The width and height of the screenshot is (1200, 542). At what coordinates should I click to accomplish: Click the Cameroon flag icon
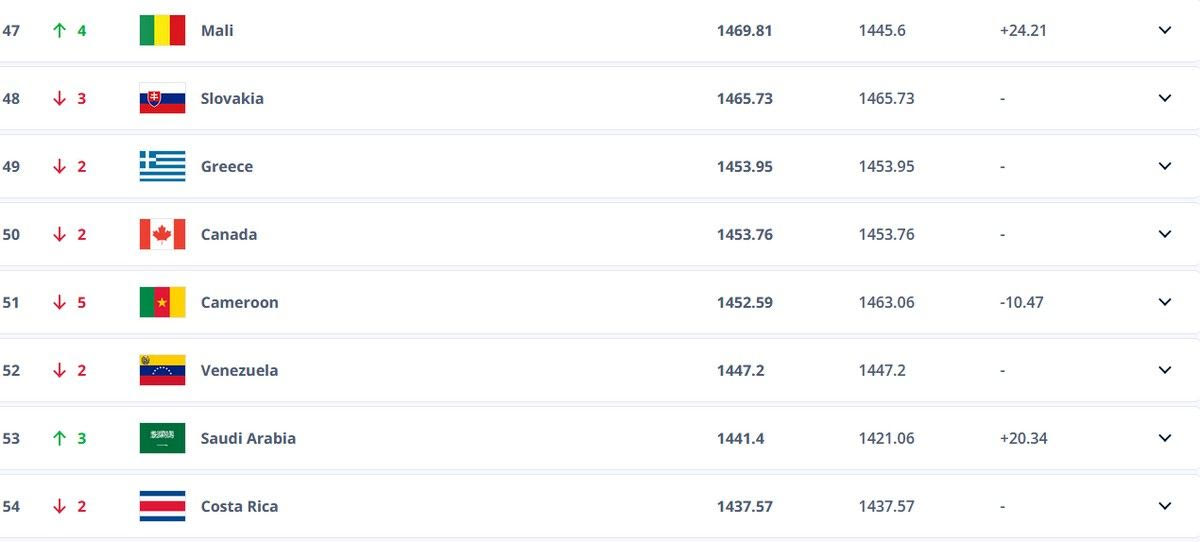pos(162,302)
